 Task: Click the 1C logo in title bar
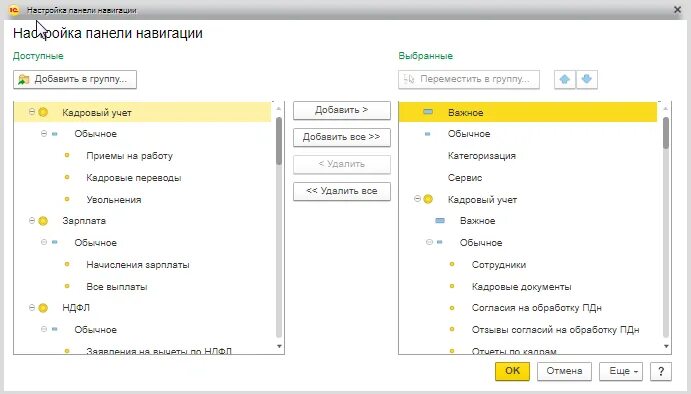(x=14, y=10)
